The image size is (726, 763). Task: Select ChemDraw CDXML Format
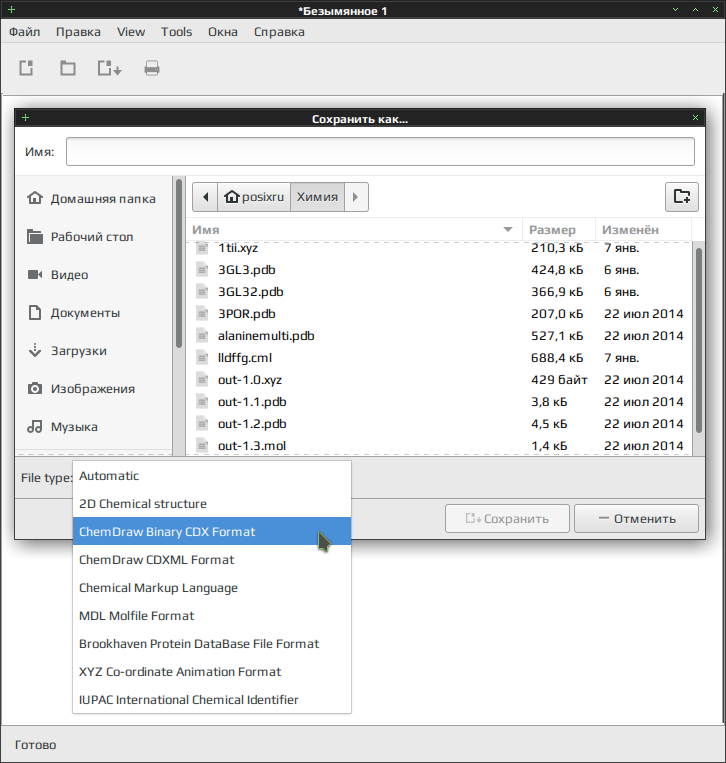212,560
